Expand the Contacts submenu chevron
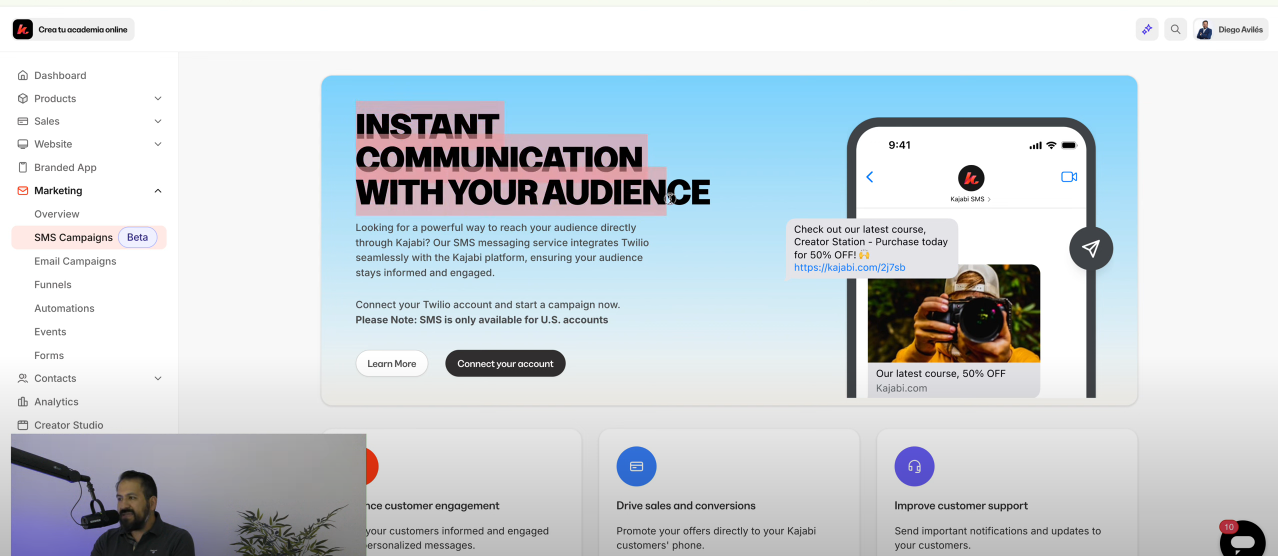1278x556 pixels. [158, 378]
